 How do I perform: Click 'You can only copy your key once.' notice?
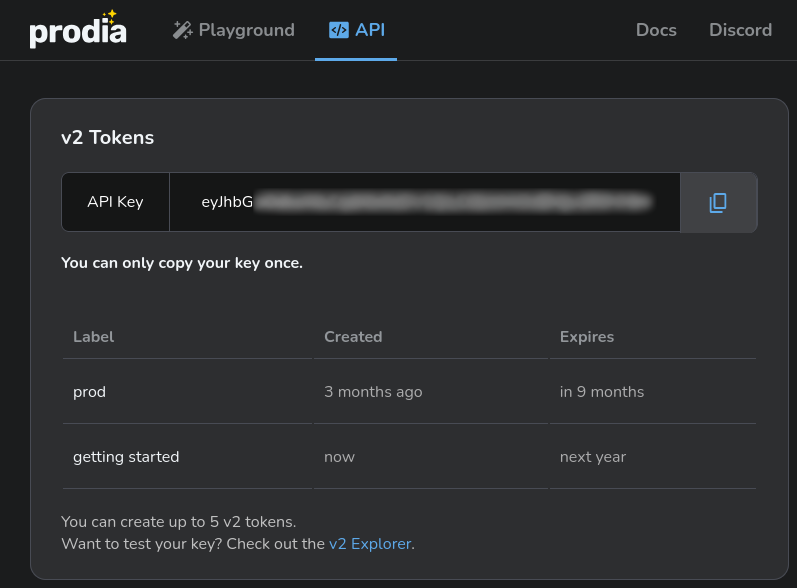click(182, 263)
